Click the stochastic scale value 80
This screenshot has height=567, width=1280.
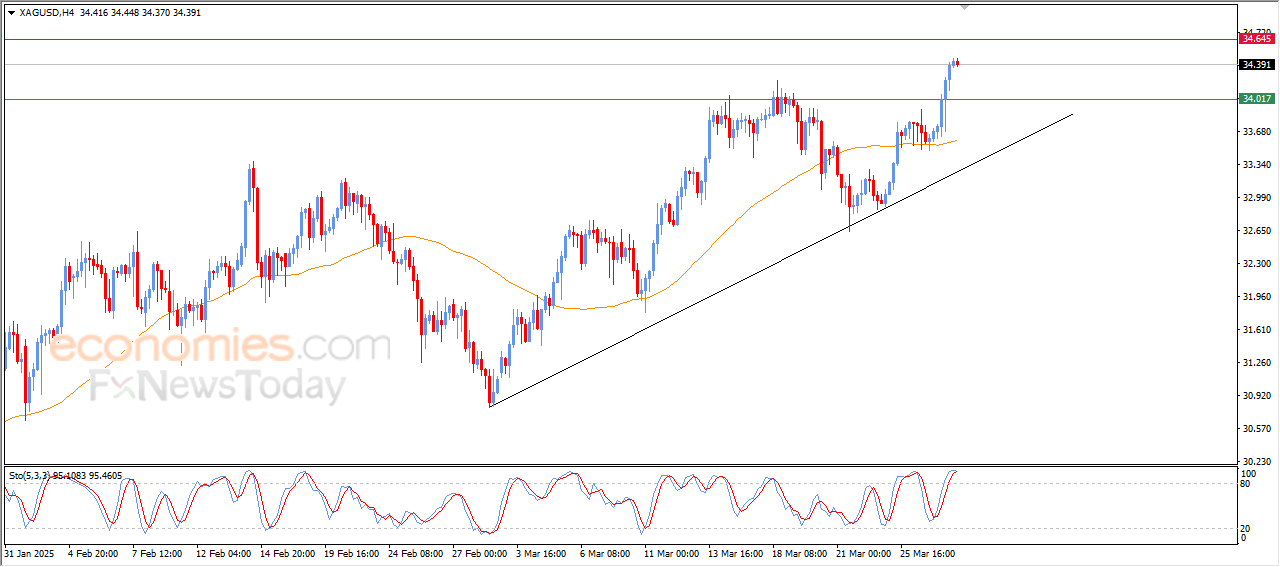point(1246,484)
